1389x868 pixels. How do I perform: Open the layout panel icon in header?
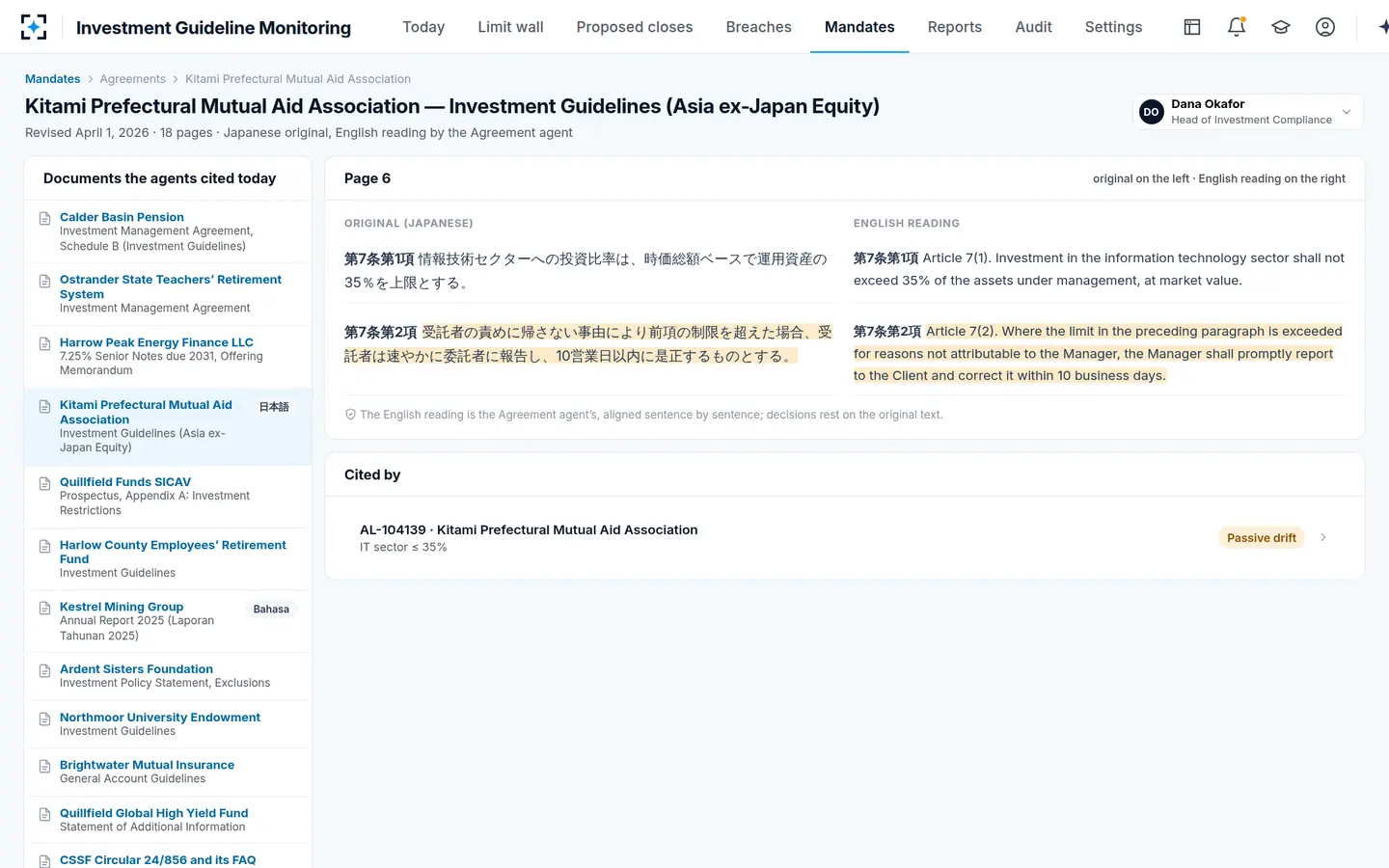(1192, 27)
